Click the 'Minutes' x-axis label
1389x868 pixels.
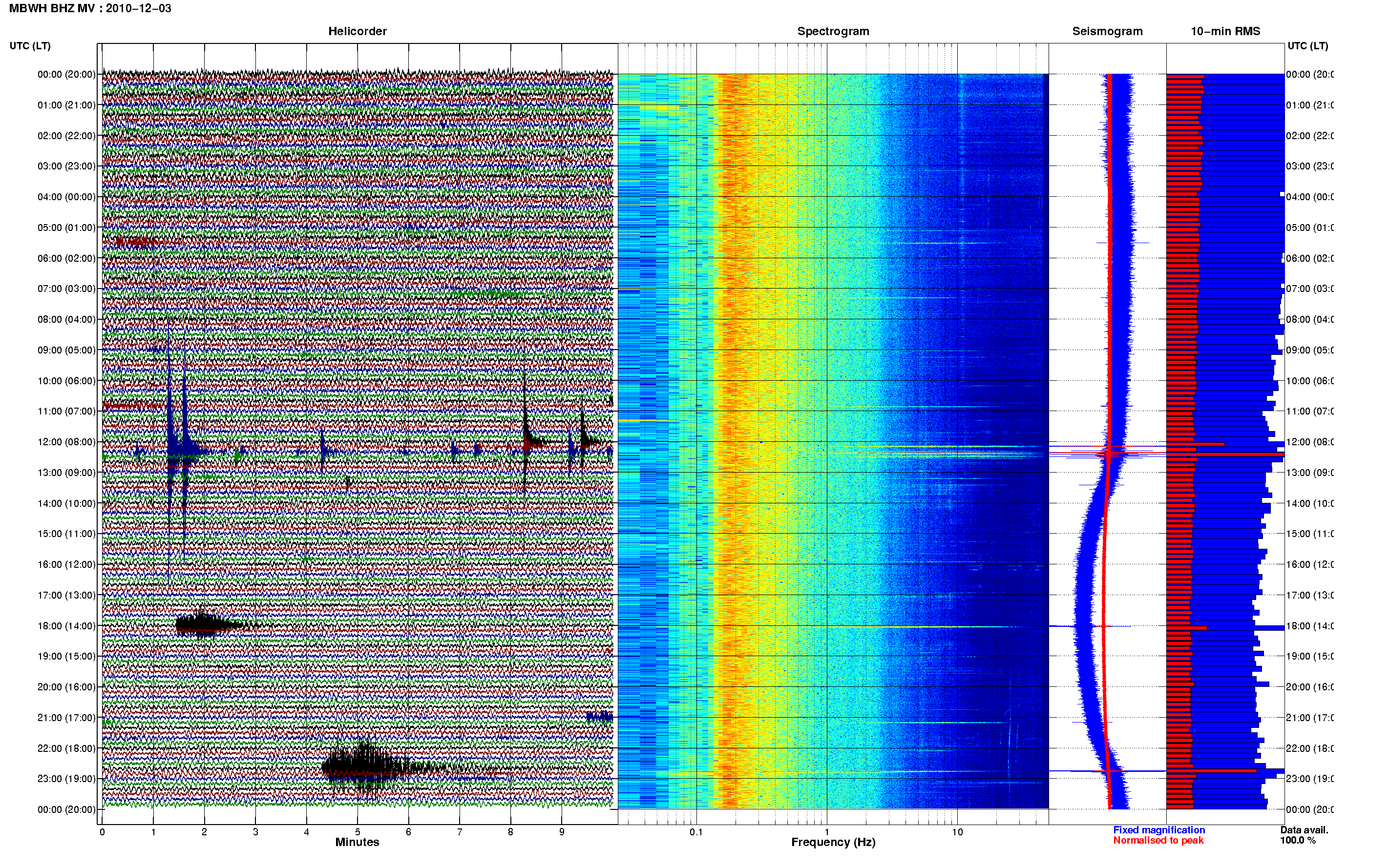357,842
